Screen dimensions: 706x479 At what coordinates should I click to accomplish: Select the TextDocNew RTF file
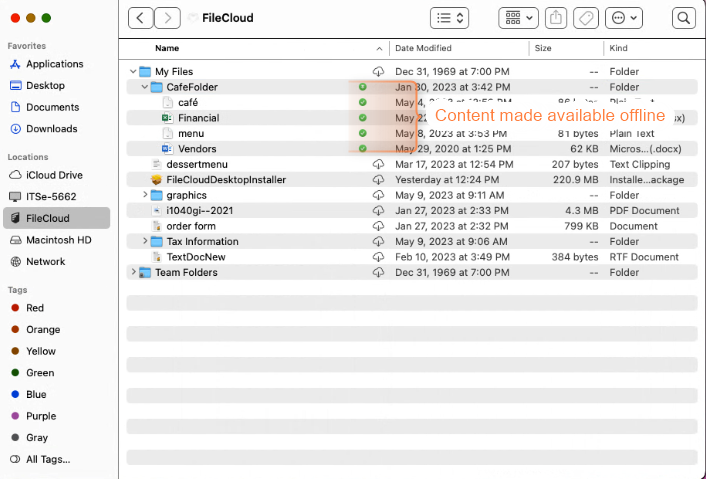tap(196, 257)
